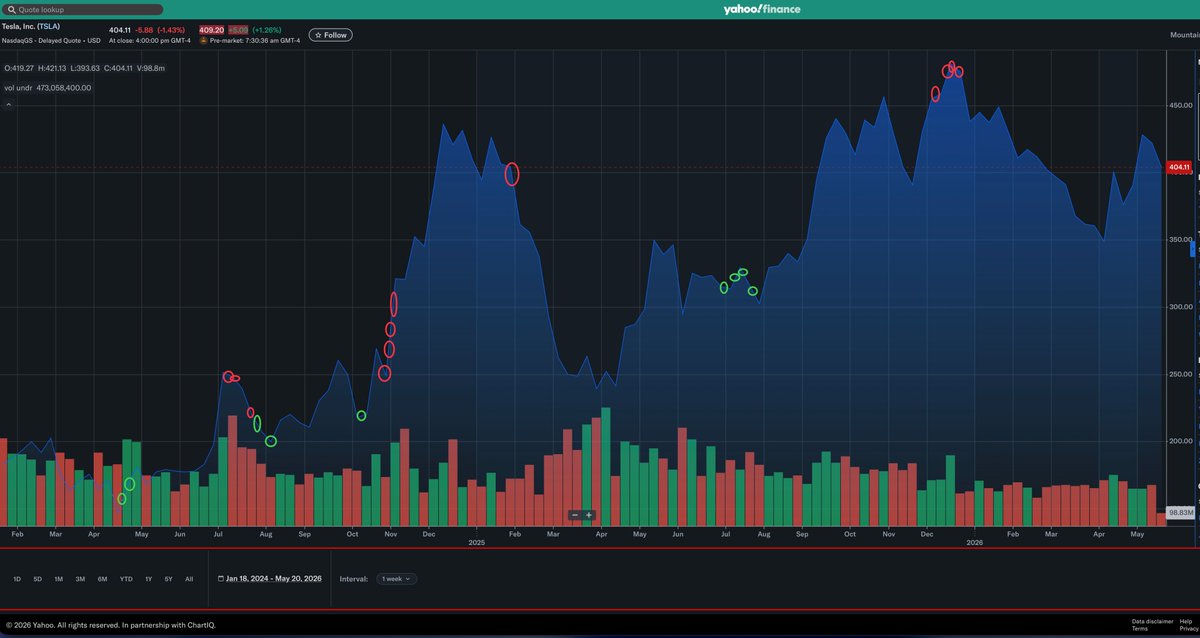Select the 1Y range
The width and height of the screenshot is (1200, 638).
point(149,579)
